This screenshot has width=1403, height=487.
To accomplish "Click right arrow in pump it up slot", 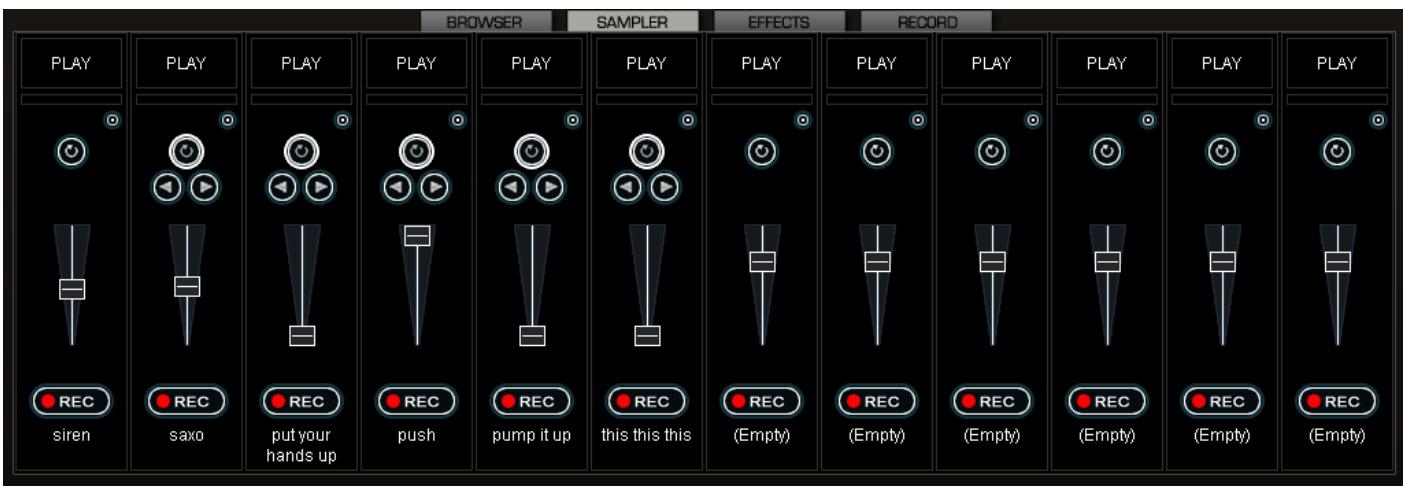I will pyautogui.click(x=549, y=187).
